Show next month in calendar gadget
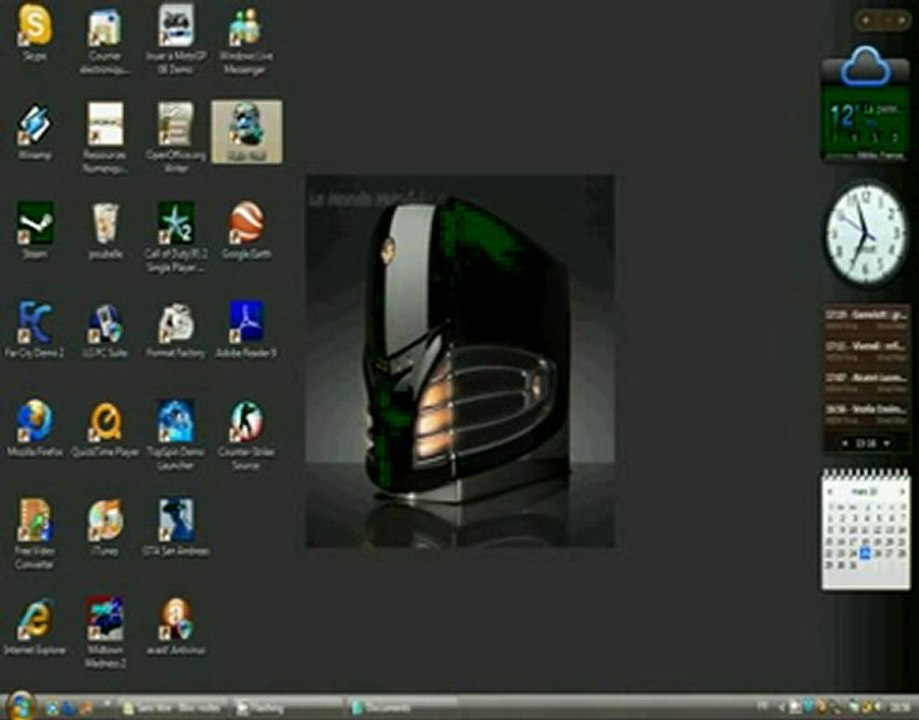 point(902,491)
